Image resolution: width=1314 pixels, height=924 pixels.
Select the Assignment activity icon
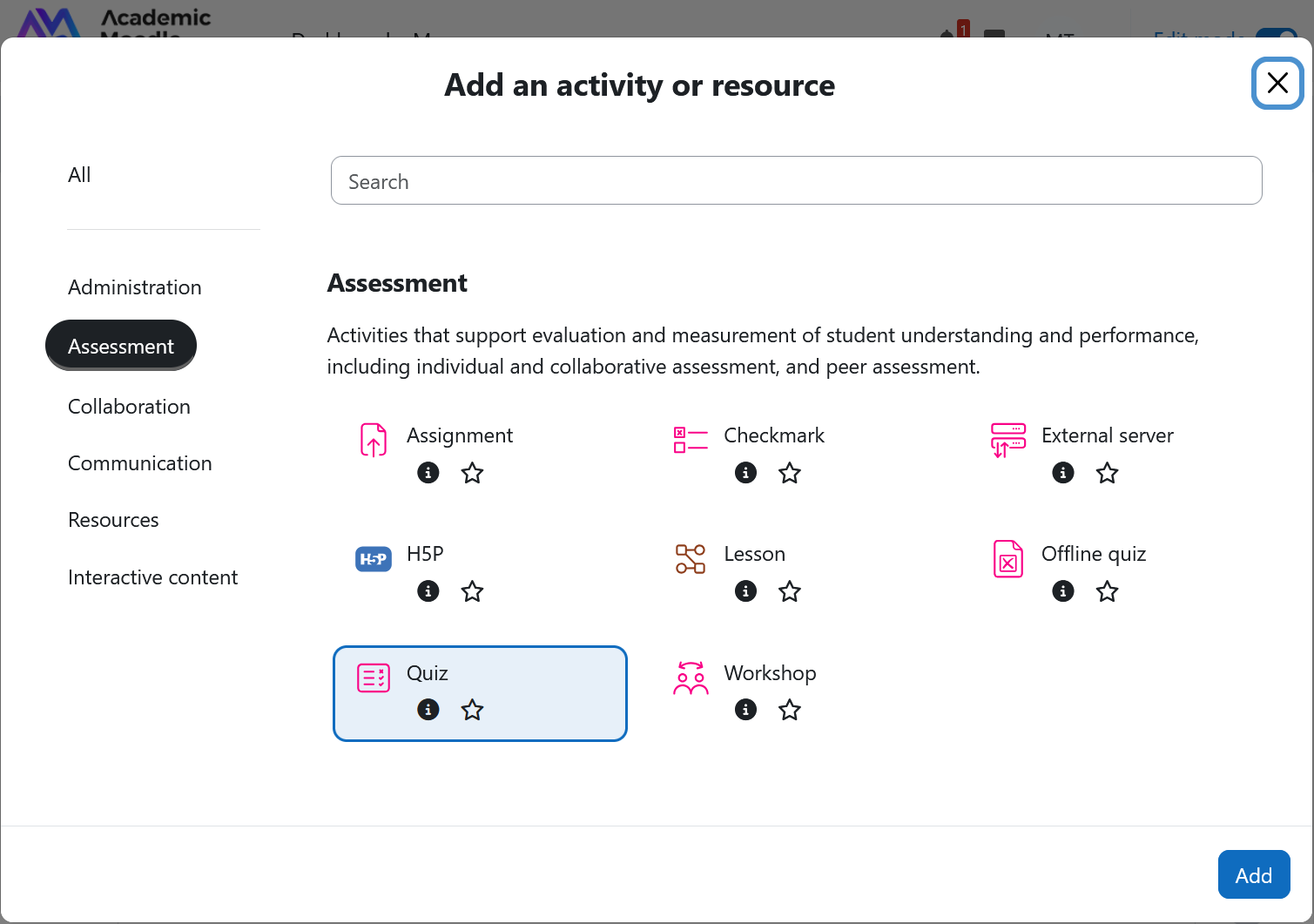[374, 440]
